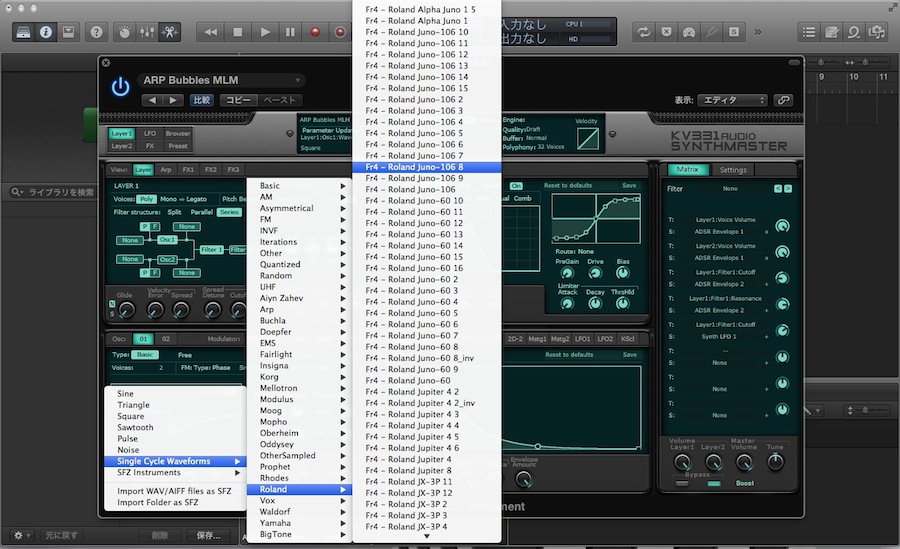
Task: Open the Browser button in Synthmaster
Action: (x=178, y=133)
